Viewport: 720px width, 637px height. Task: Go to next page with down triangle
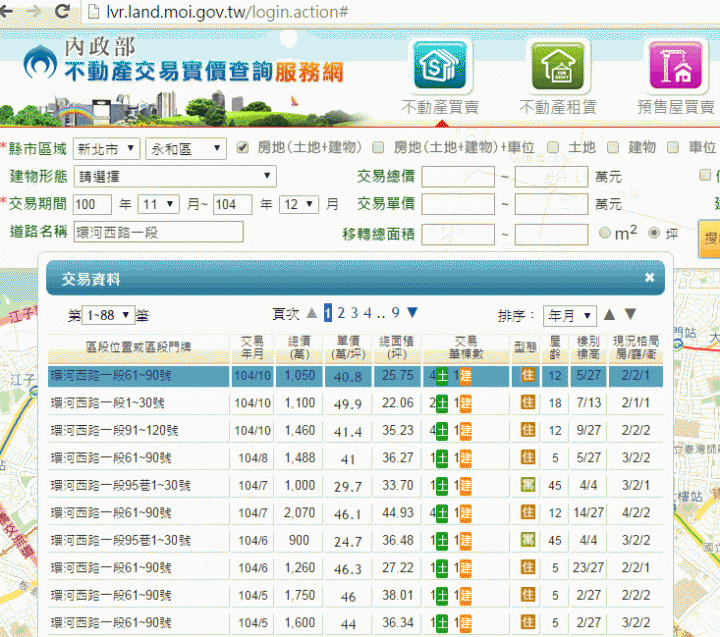[412, 313]
